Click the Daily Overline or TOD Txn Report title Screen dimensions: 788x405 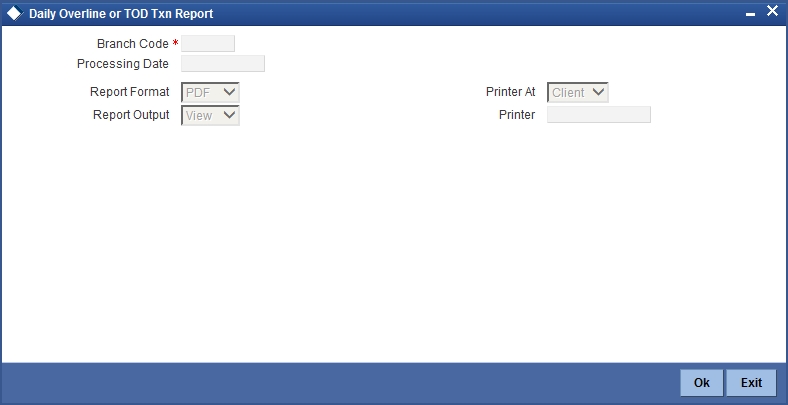(121, 14)
